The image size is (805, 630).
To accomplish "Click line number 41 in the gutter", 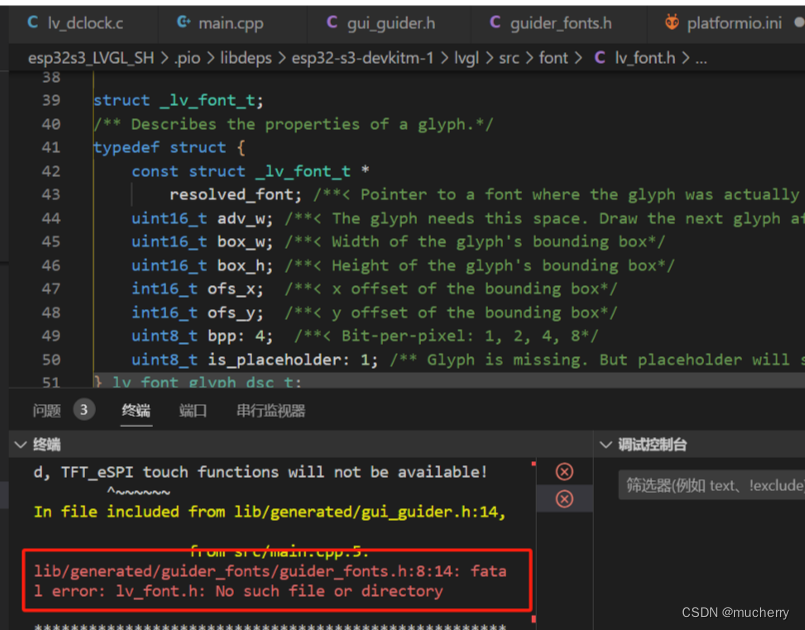I will tap(51, 147).
